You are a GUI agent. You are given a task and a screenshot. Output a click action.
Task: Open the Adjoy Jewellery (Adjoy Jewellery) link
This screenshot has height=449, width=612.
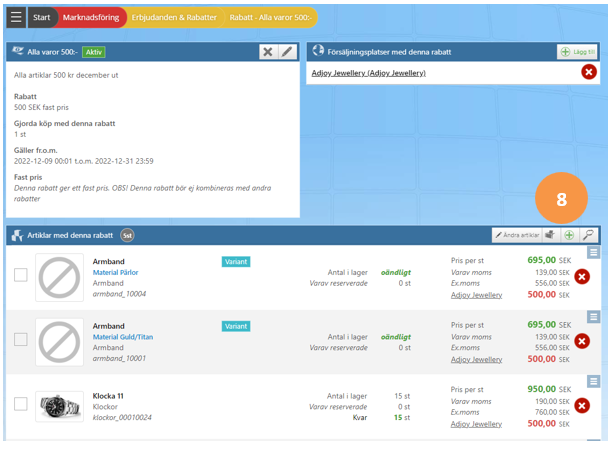(368, 73)
